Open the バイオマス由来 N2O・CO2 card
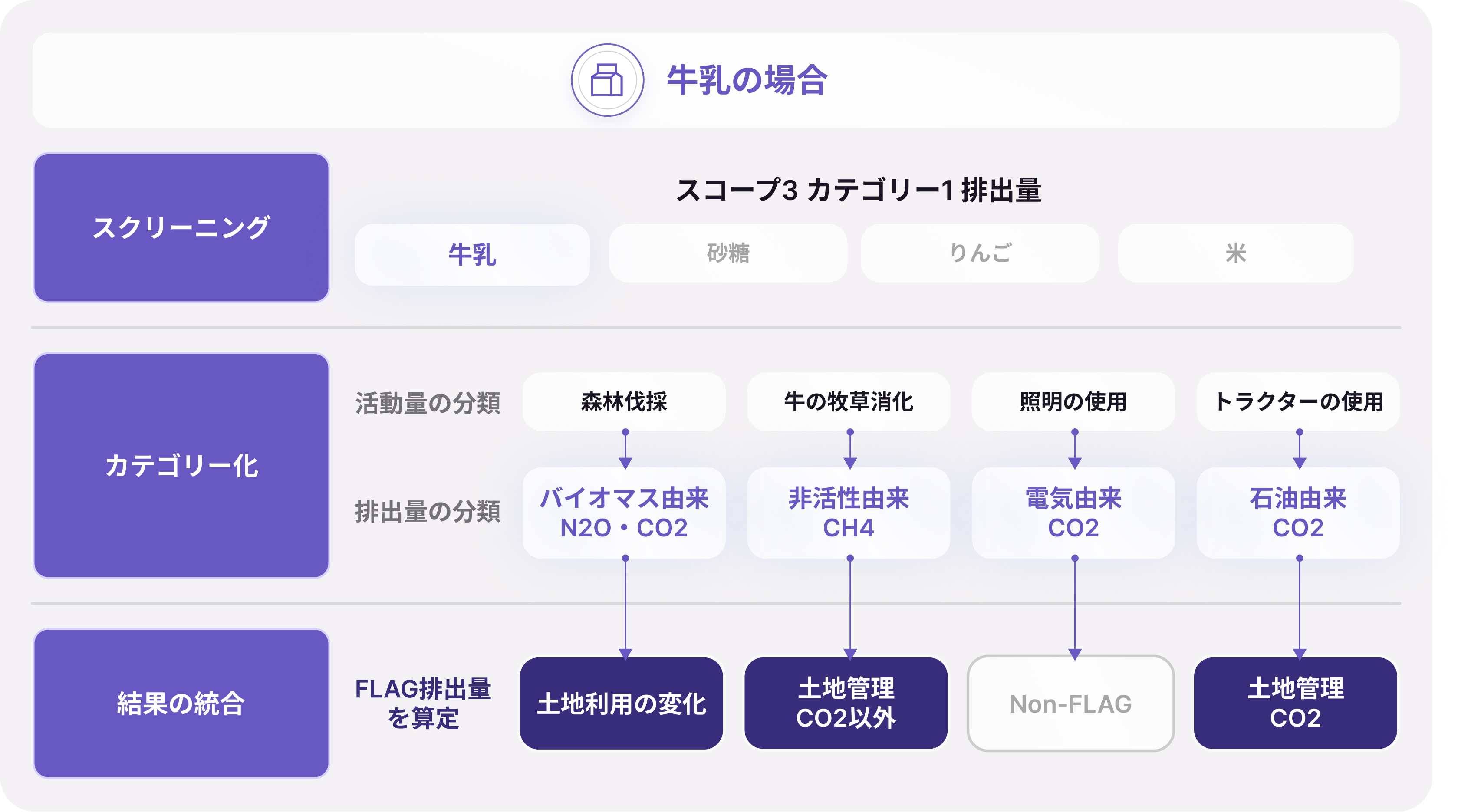 pos(624,513)
